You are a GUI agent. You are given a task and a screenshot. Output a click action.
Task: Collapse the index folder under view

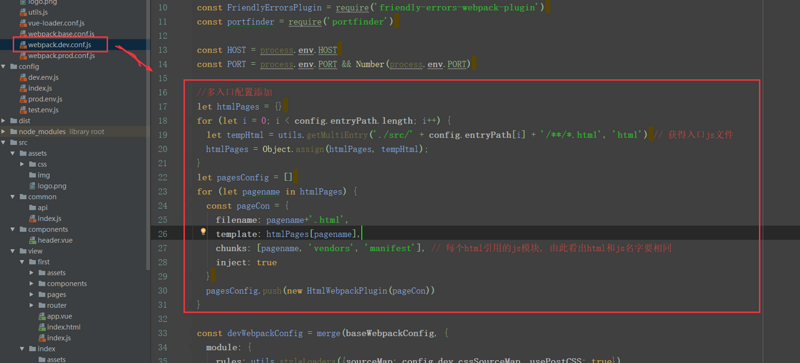click(22, 349)
